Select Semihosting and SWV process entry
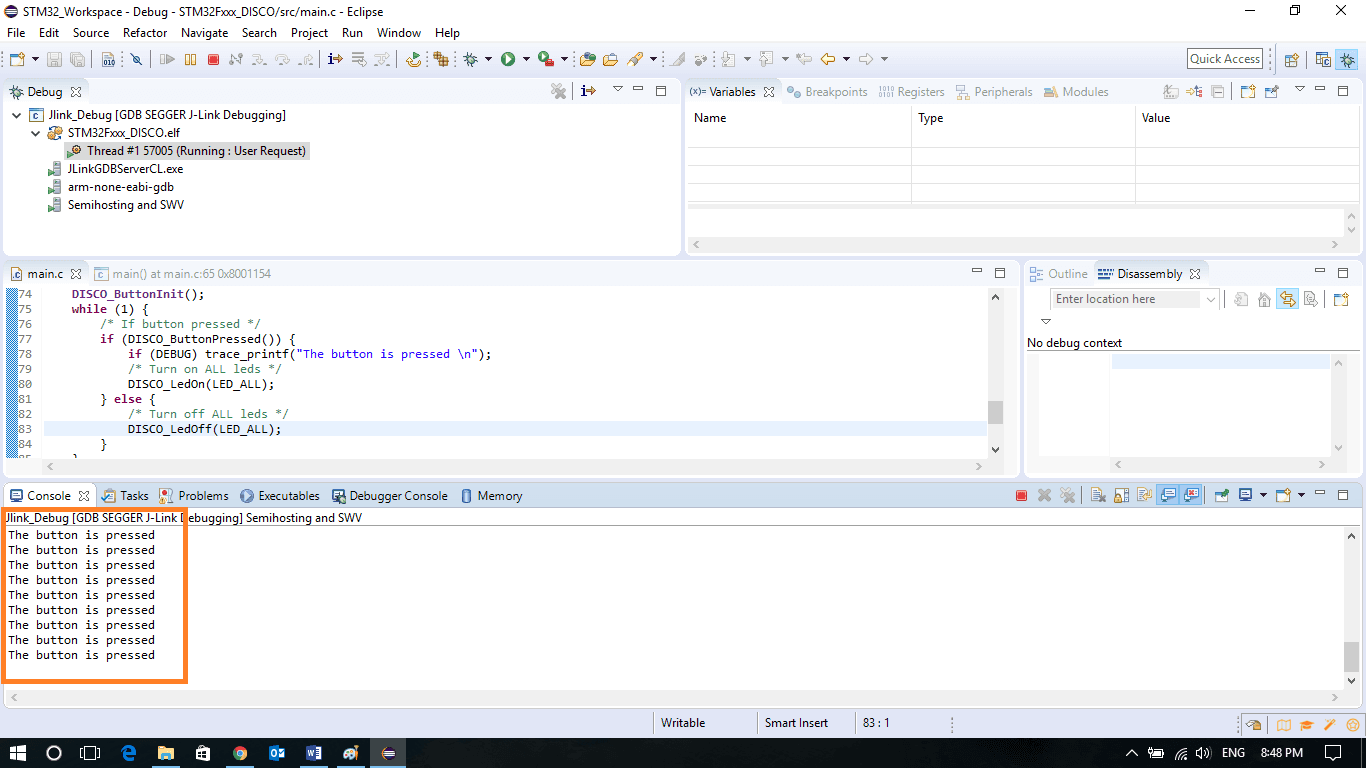 [x=116, y=205]
